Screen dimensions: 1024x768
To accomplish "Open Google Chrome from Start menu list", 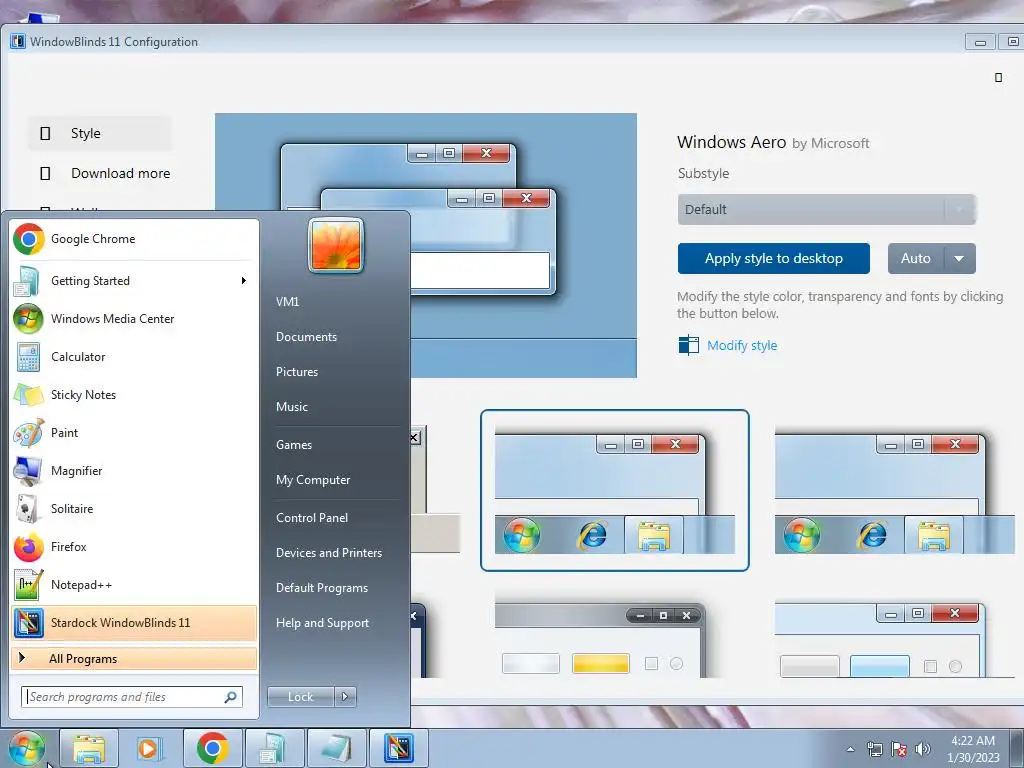I will (134, 239).
